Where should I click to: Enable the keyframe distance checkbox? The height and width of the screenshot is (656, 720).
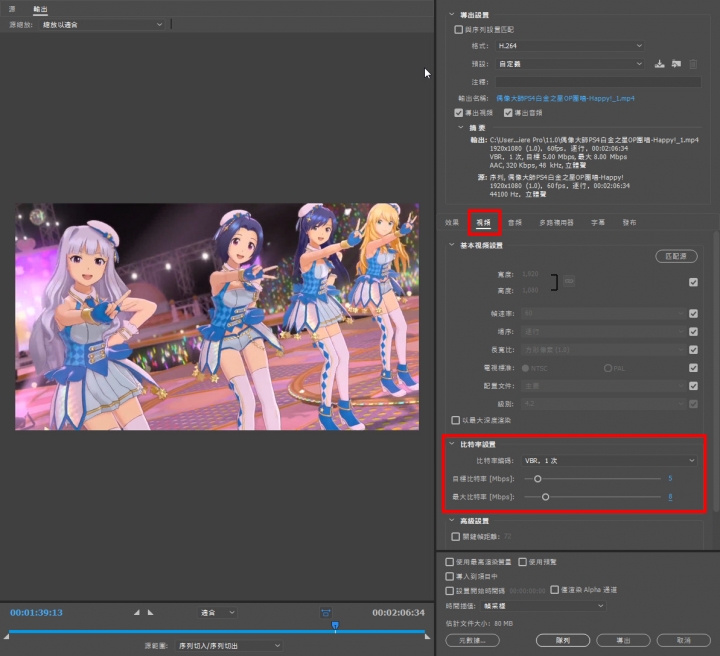(x=456, y=536)
